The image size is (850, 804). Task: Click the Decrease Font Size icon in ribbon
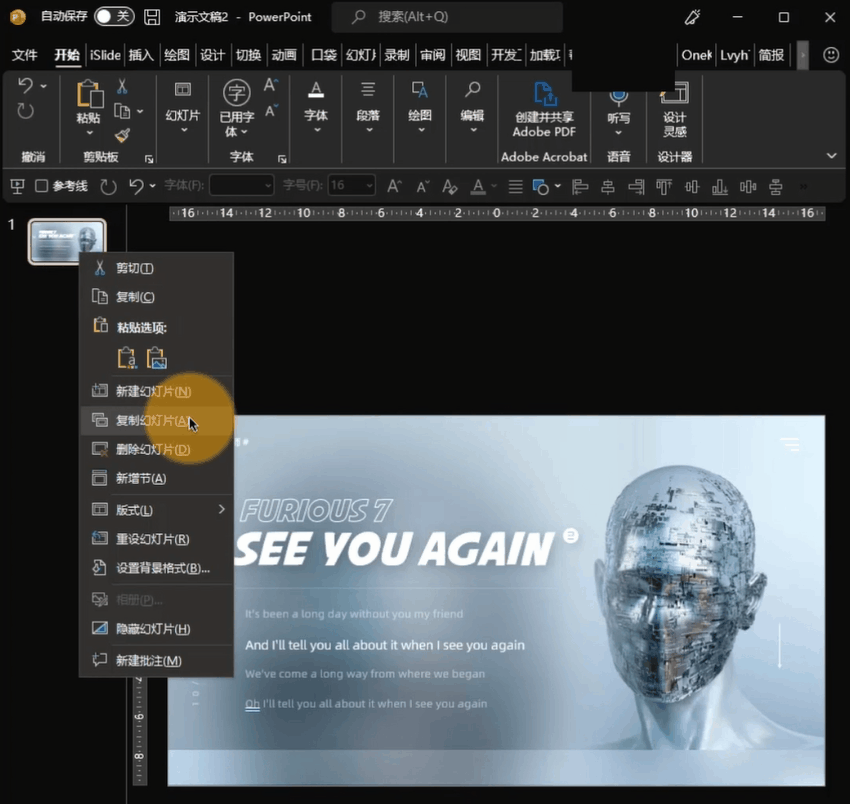271,111
